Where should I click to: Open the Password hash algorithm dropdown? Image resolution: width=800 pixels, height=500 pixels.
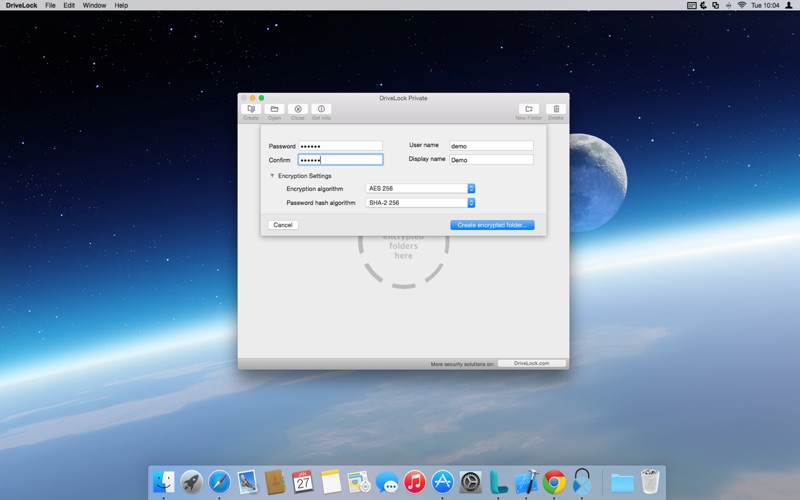click(x=420, y=203)
